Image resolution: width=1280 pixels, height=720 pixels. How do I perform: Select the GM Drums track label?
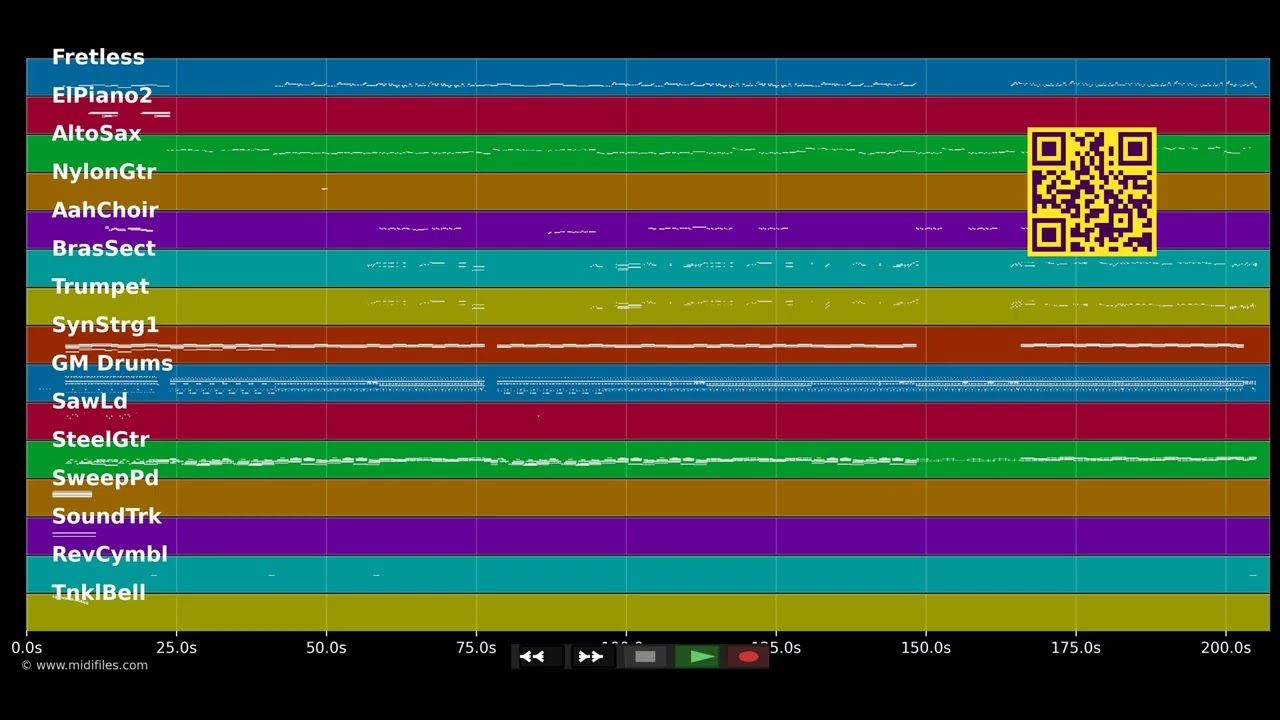click(x=112, y=363)
